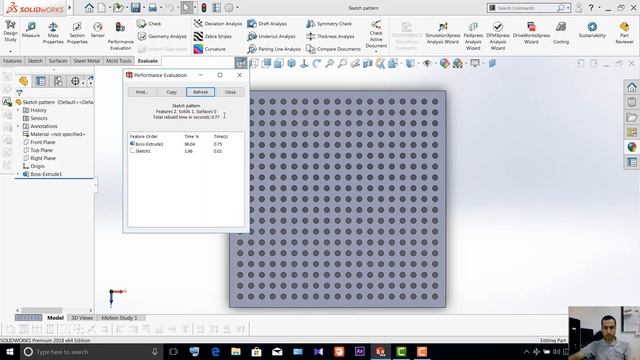Expand the History folder
The width and height of the screenshot is (640, 360).
click(18, 110)
